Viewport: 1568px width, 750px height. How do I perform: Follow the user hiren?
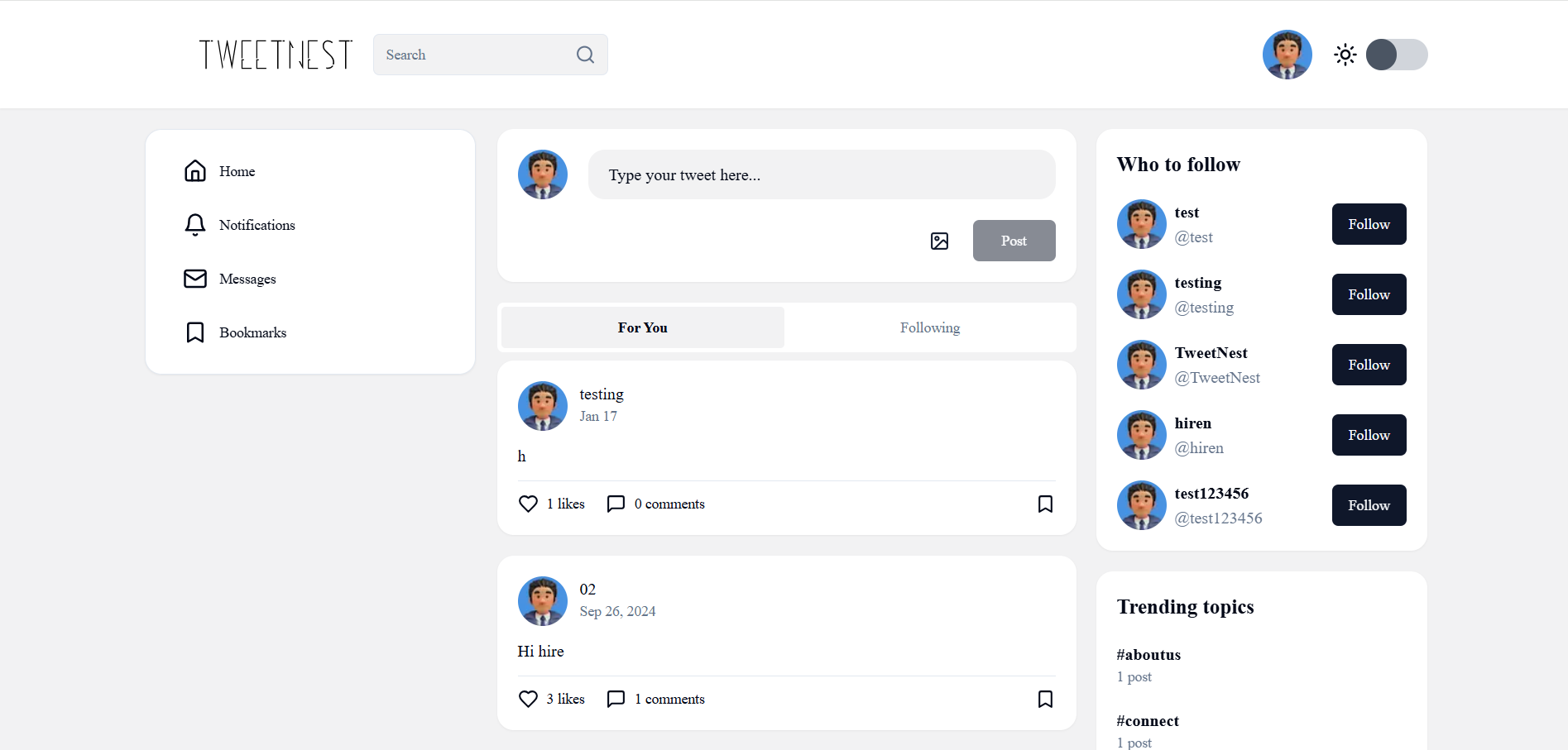point(1369,435)
